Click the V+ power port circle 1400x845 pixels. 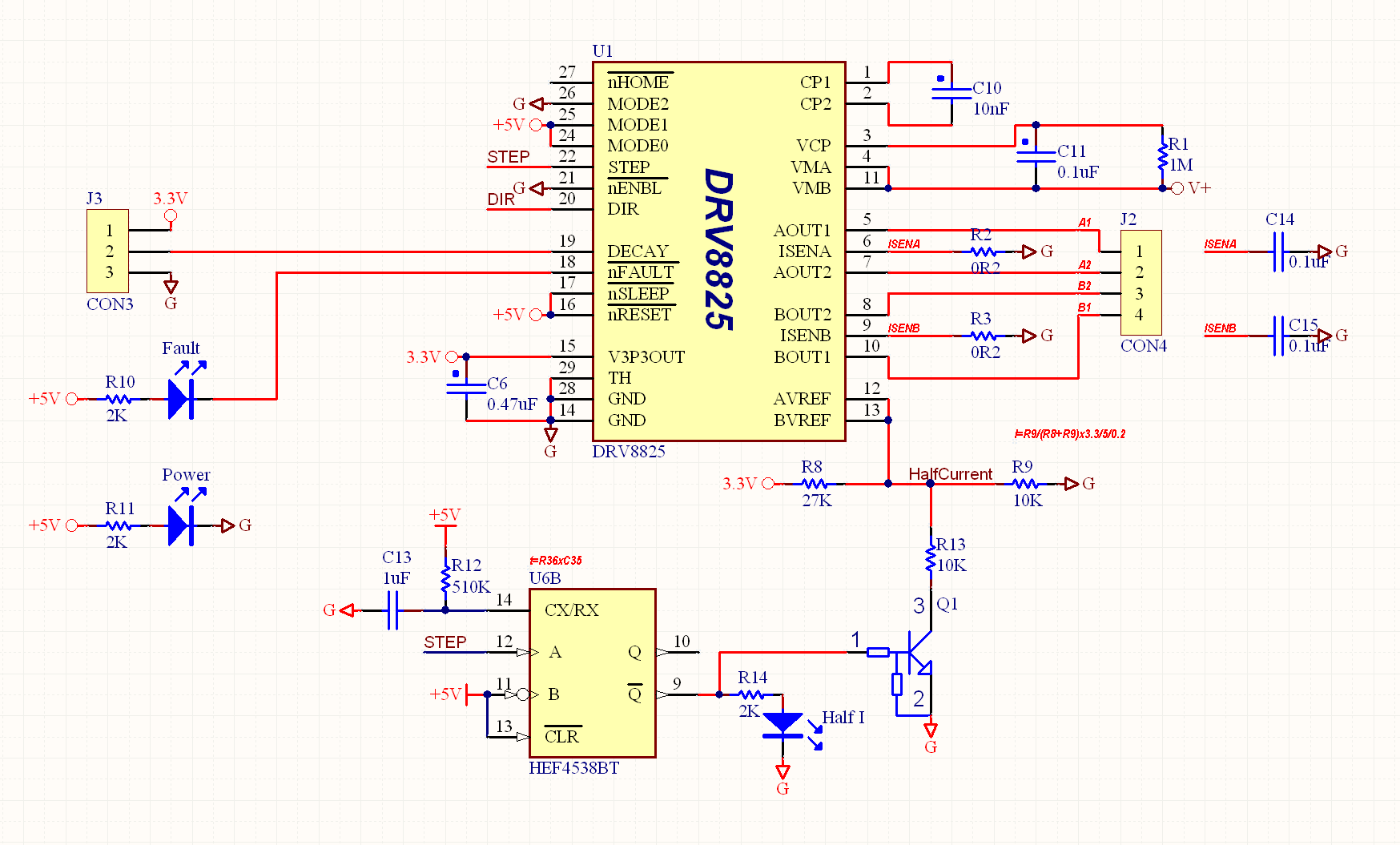(x=1177, y=188)
